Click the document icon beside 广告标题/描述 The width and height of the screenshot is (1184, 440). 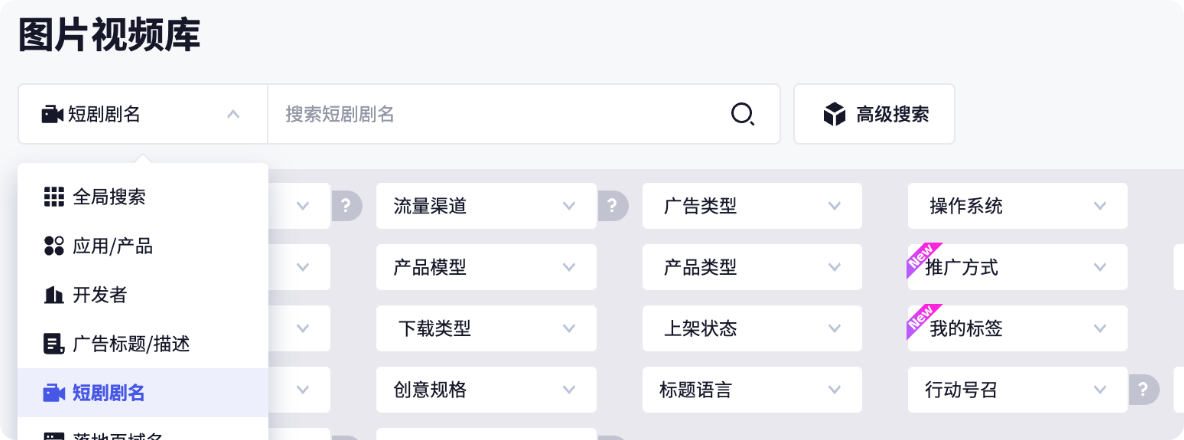point(54,344)
